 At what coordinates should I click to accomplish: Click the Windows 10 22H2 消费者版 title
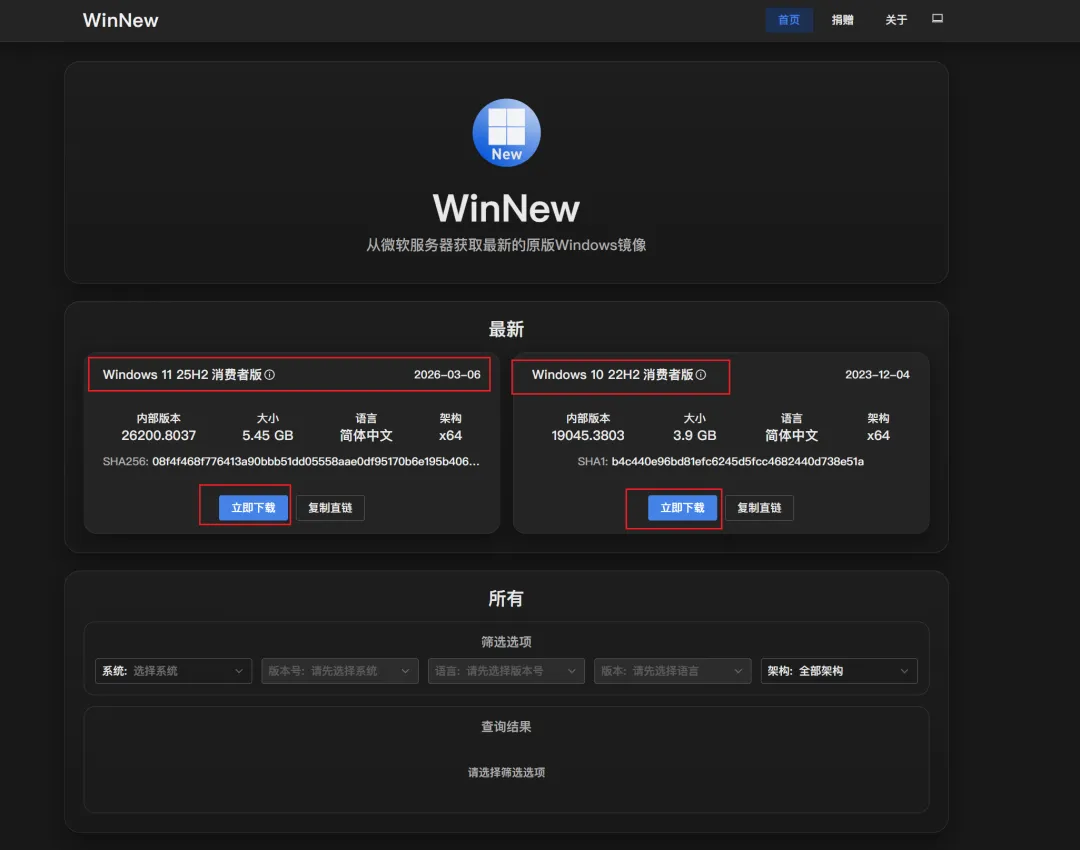click(612, 375)
